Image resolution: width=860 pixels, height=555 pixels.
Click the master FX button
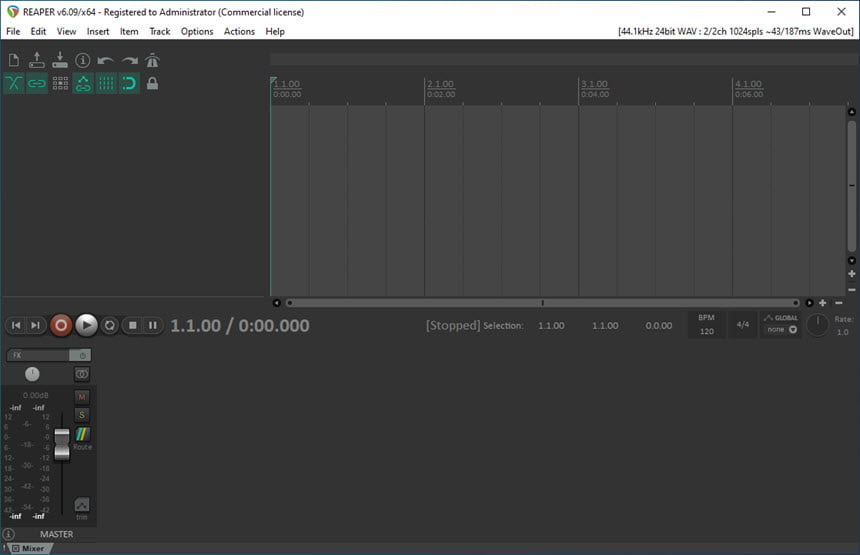pos(38,355)
